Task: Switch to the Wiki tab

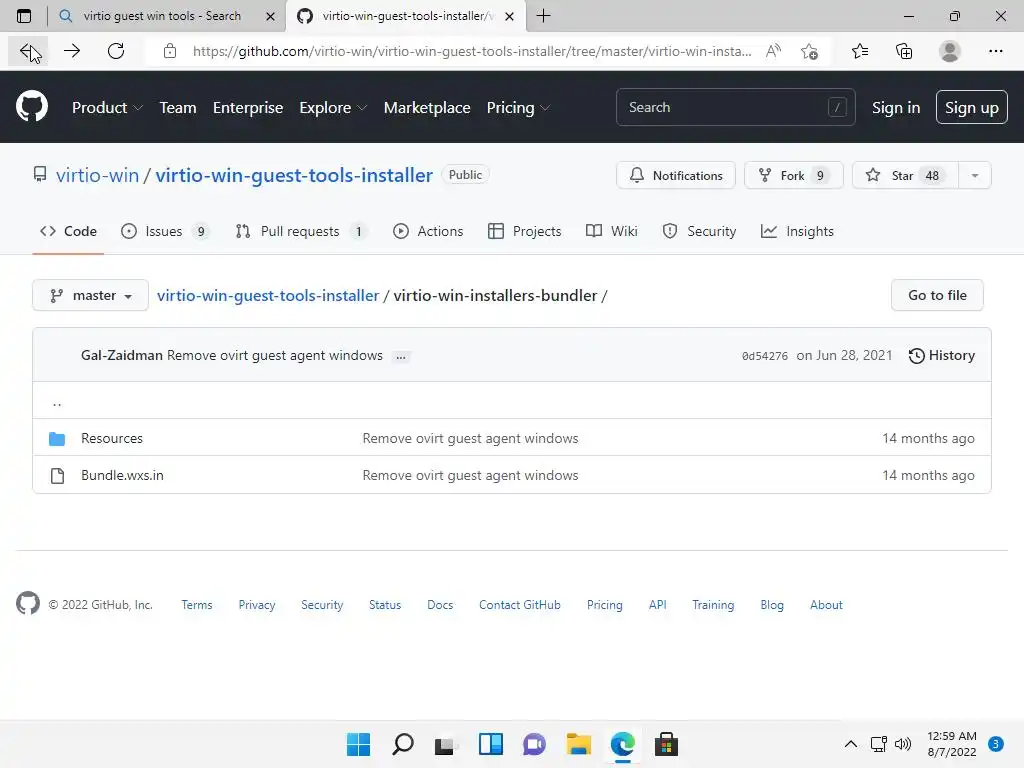Action: pos(611,231)
